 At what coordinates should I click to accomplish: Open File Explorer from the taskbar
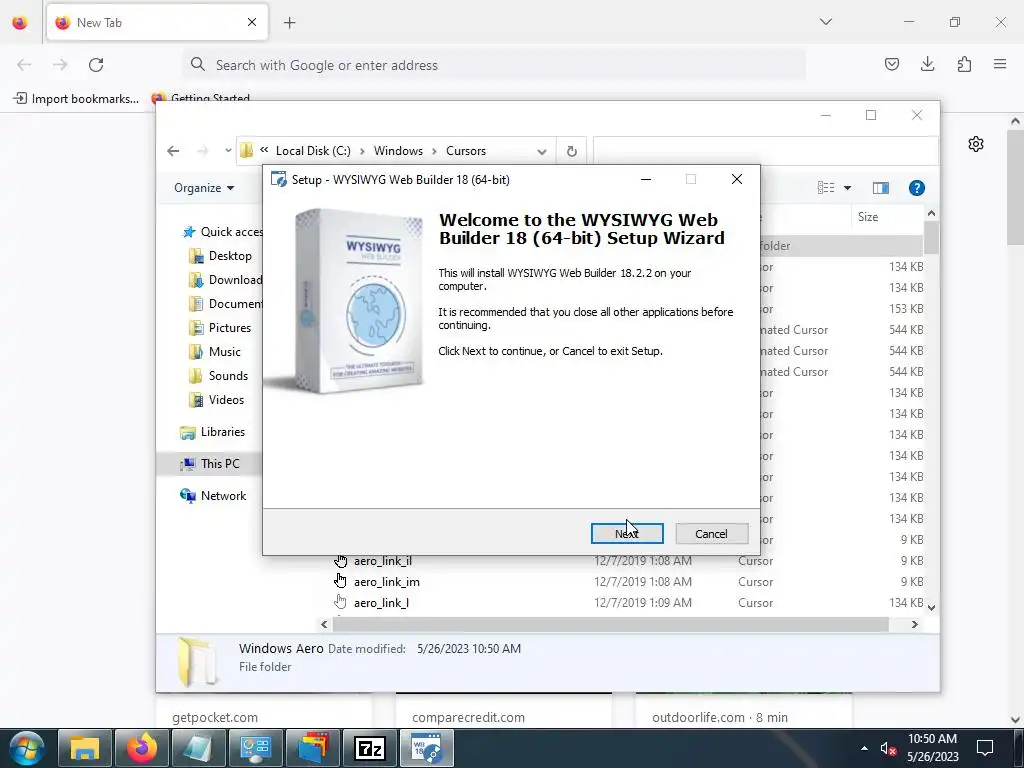pyautogui.click(x=85, y=748)
